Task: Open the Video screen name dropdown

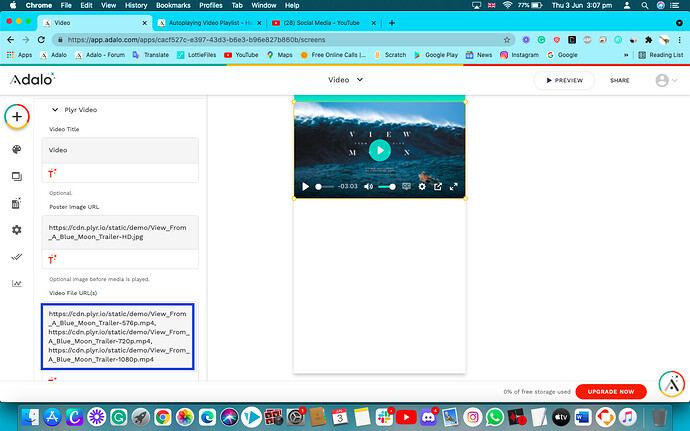Action: point(346,80)
